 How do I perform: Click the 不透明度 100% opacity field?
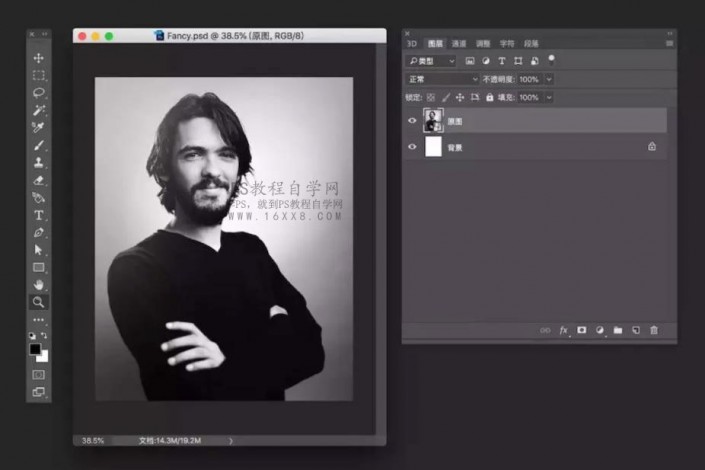pyautogui.click(x=530, y=79)
